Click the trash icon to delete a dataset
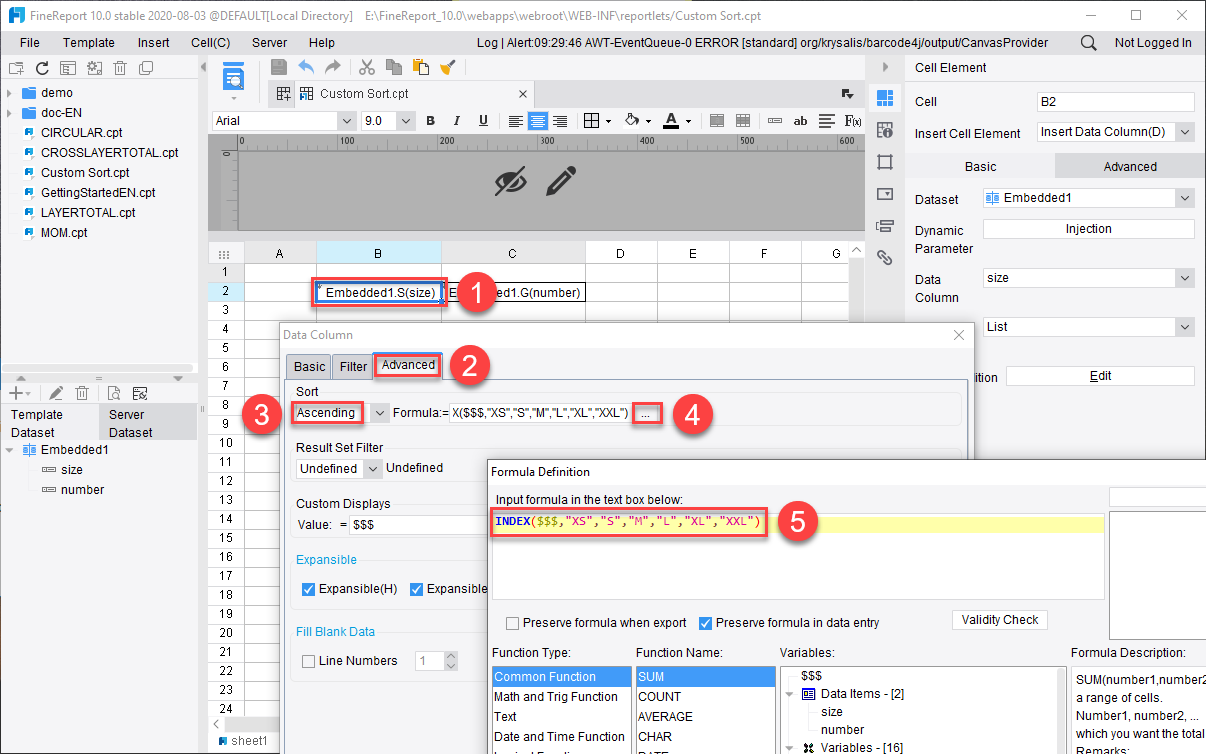Viewport: 1206px width, 754px height. tap(81, 392)
